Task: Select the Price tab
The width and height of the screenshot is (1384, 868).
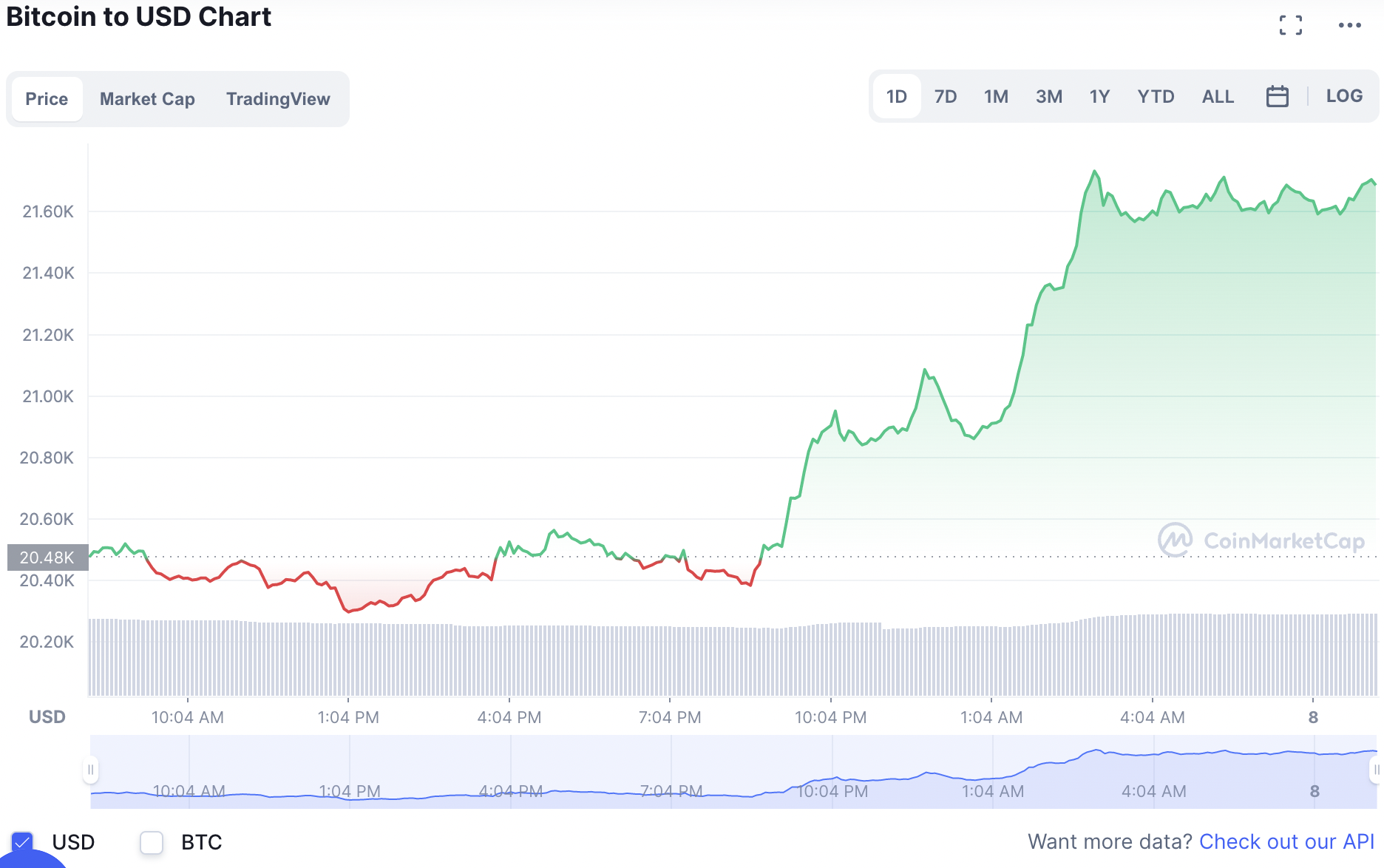Action: (x=47, y=99)
